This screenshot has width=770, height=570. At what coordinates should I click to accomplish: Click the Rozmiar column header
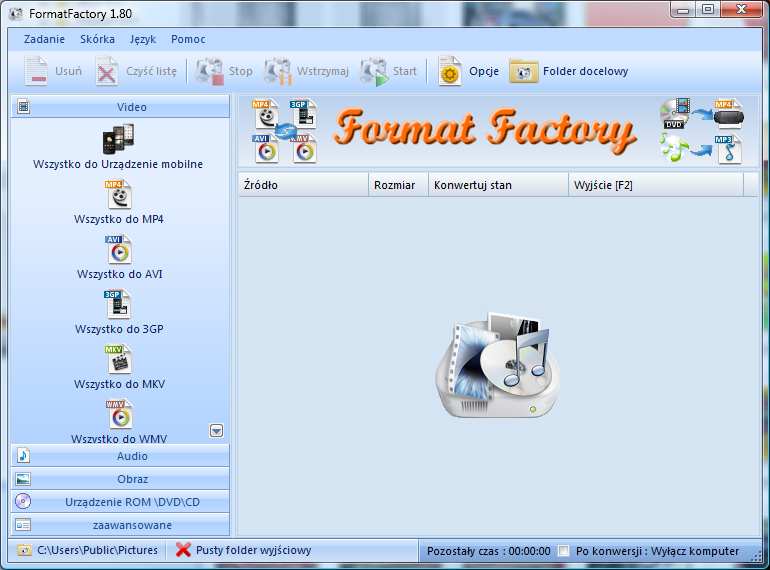pyautogui.click(x=398, y=185)
